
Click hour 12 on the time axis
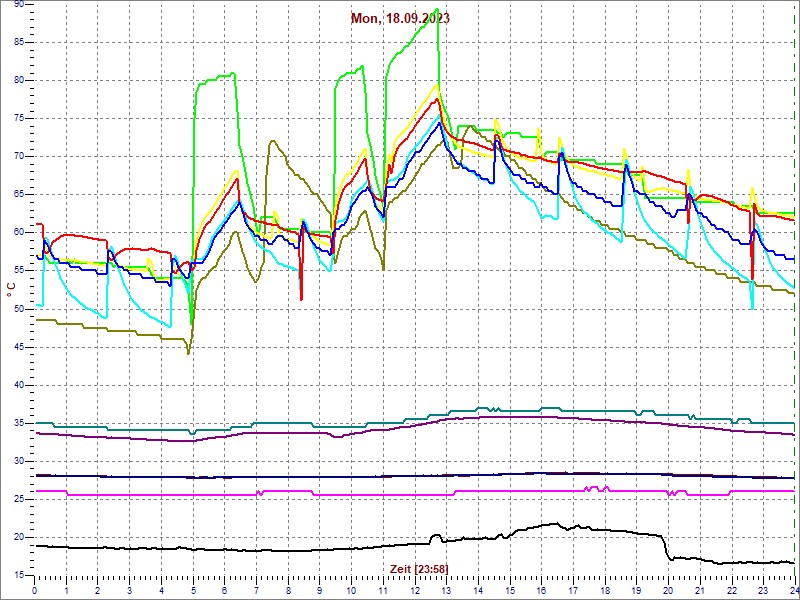(x=414, y=590)
